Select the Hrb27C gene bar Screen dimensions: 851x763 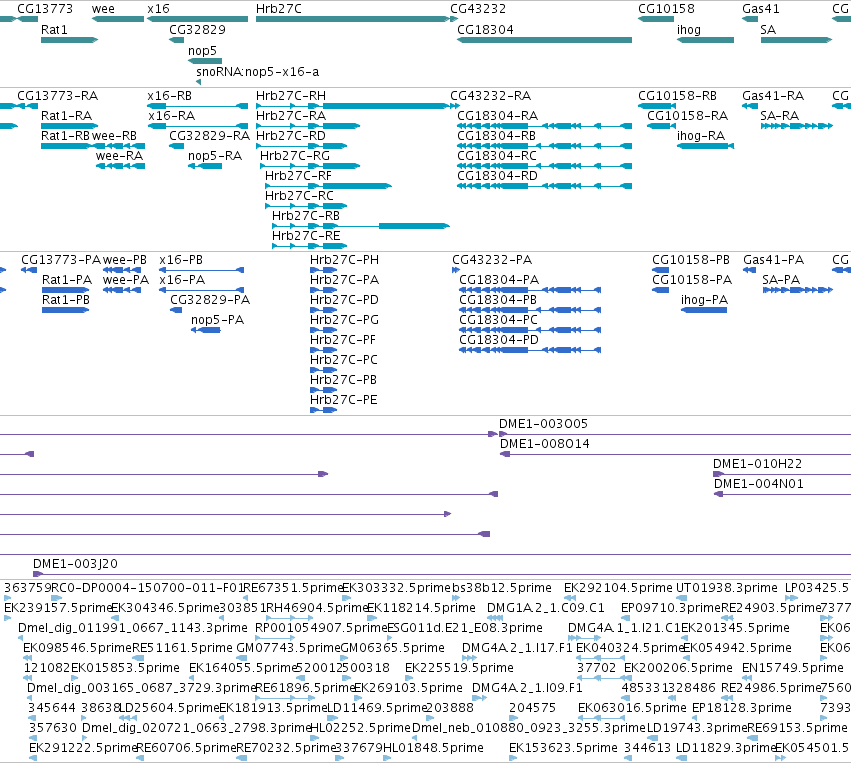(353, 19)
